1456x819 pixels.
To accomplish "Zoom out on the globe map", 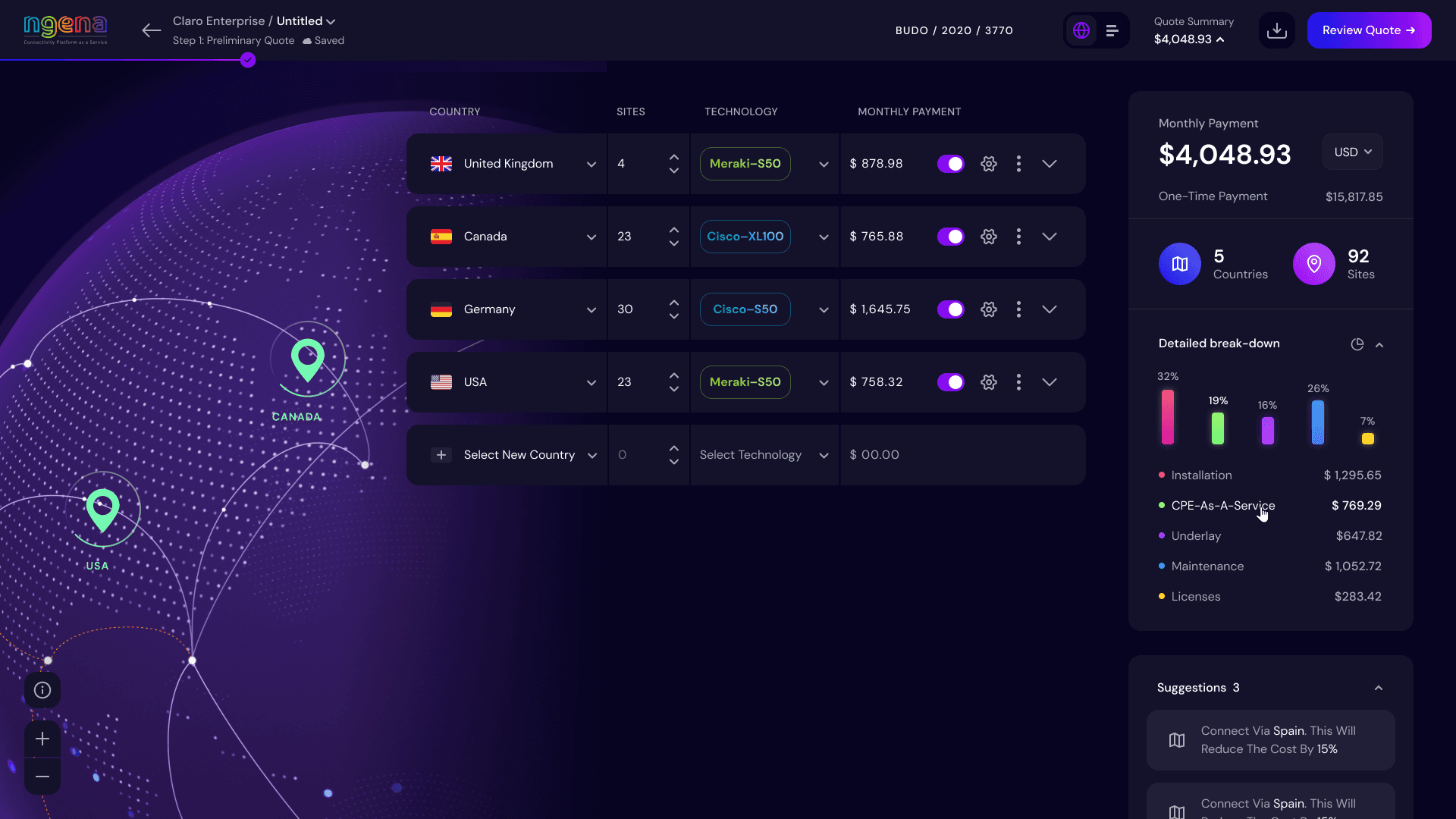I will click(42, 777).
